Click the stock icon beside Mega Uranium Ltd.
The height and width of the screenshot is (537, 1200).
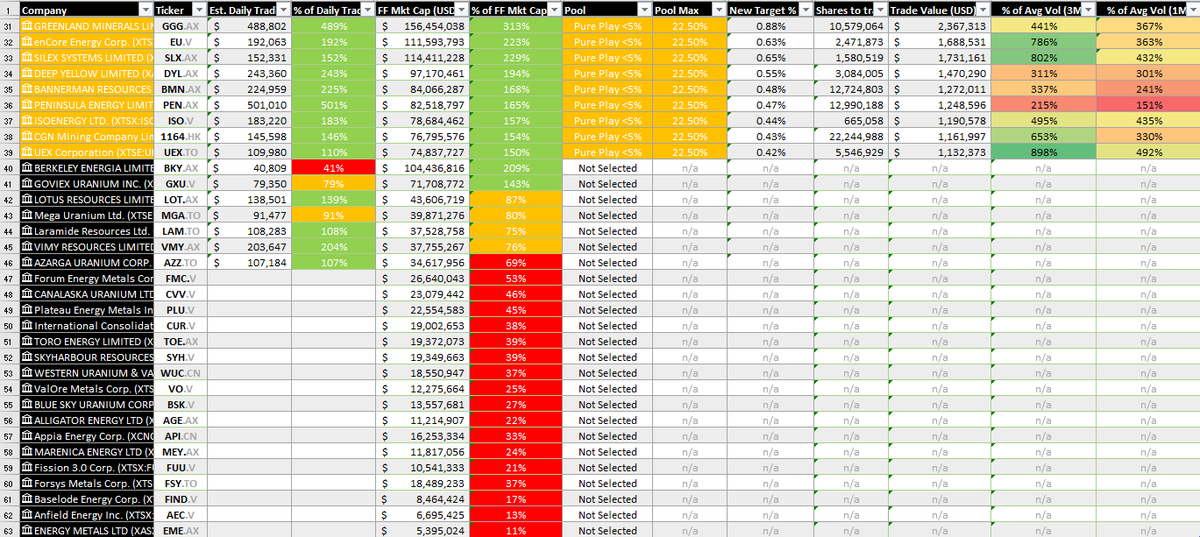pyautogui.click(x=26, y=216)
